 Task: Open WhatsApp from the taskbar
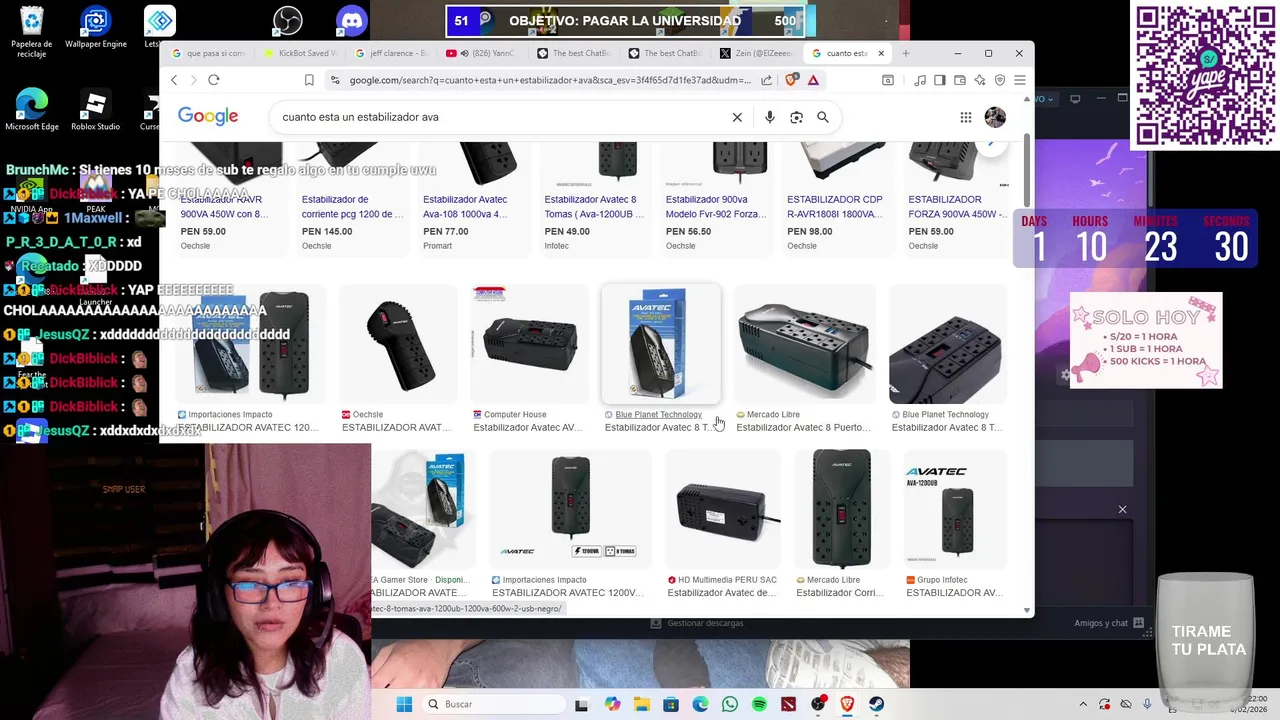tap(730, 704)
